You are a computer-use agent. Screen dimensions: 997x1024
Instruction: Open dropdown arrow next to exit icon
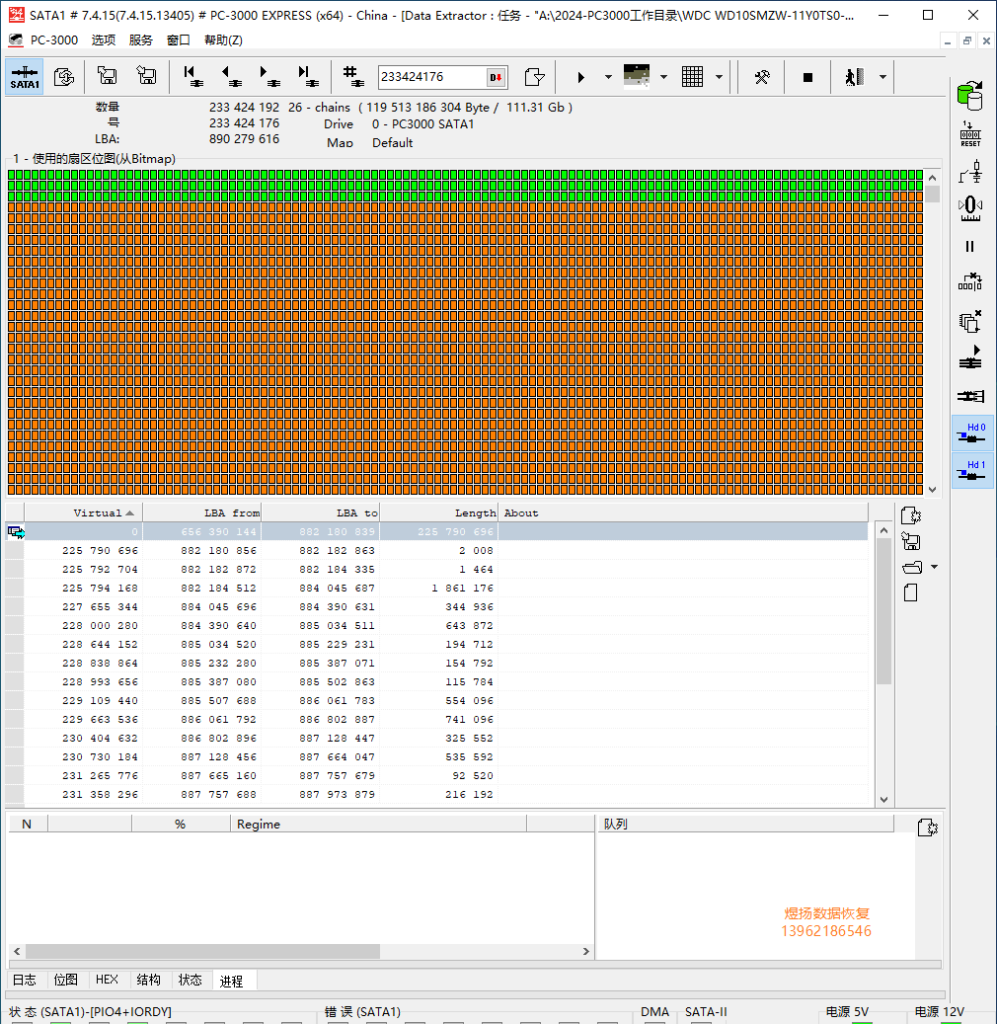[882, 77]
